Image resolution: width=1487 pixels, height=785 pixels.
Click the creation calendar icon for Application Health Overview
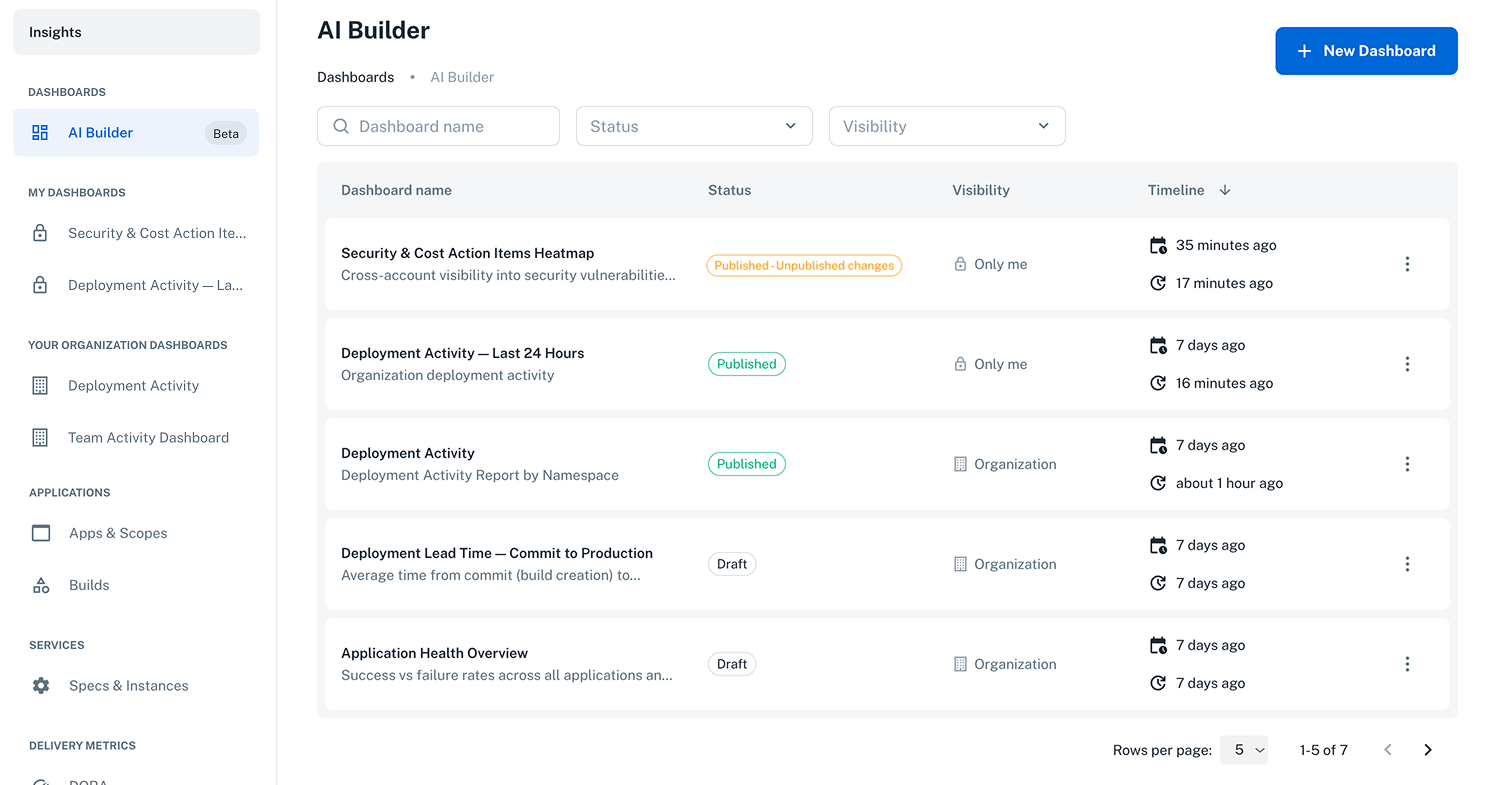click(x=1158, y=645)
